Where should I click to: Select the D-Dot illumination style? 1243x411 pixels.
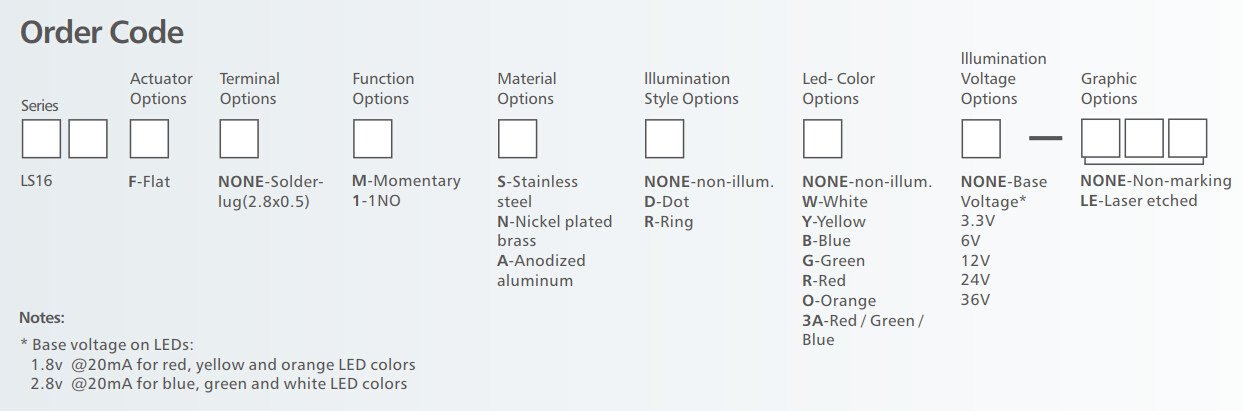click(667, 202)
